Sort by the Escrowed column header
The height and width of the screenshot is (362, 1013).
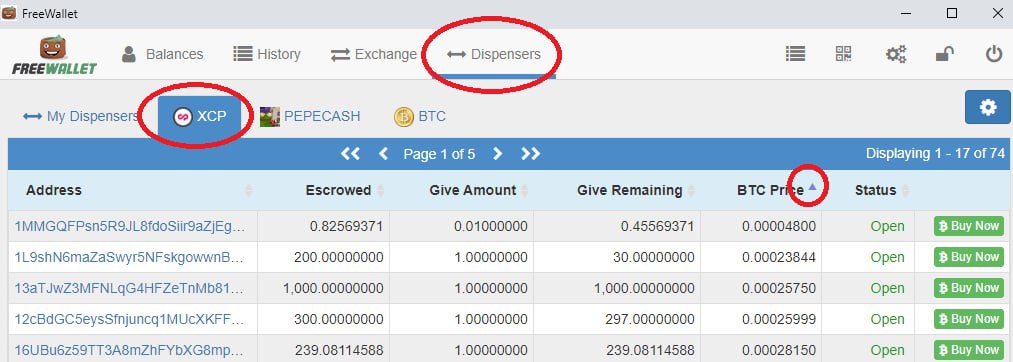point(339,190)
